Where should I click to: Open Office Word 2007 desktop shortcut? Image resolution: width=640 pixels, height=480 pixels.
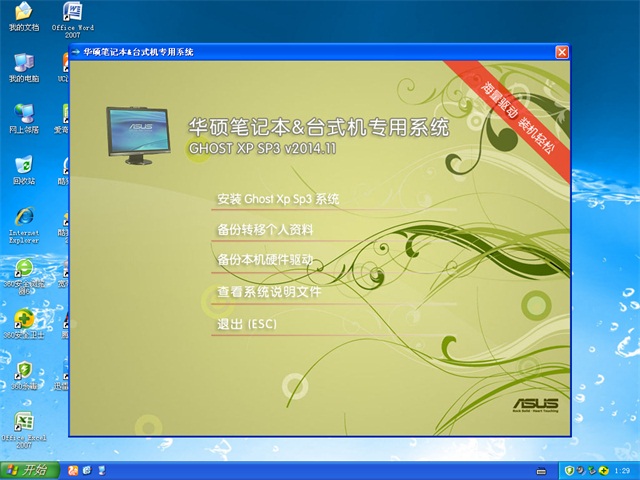point(73,20)
